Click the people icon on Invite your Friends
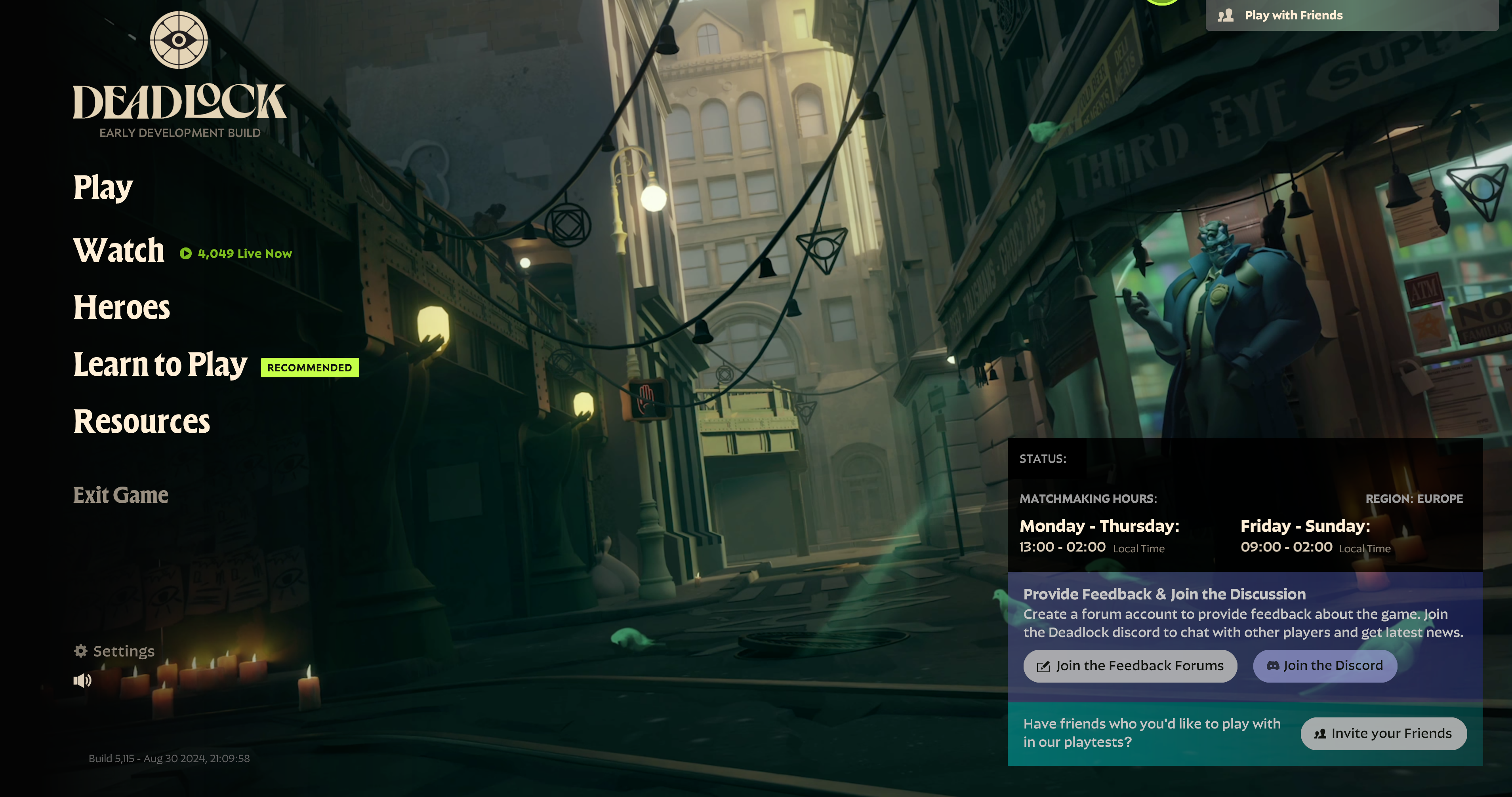Screen dimensions: 1512x797 1320,734
